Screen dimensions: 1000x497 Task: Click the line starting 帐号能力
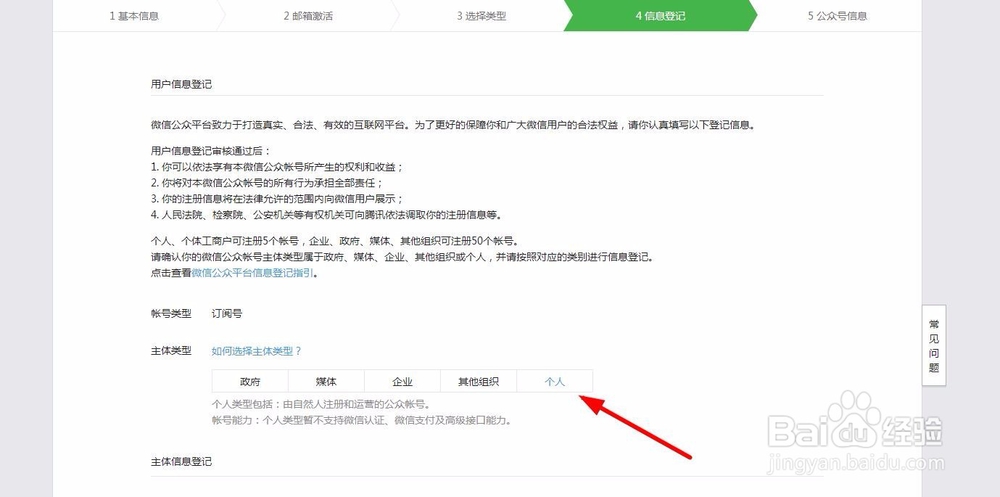point(362,420)
